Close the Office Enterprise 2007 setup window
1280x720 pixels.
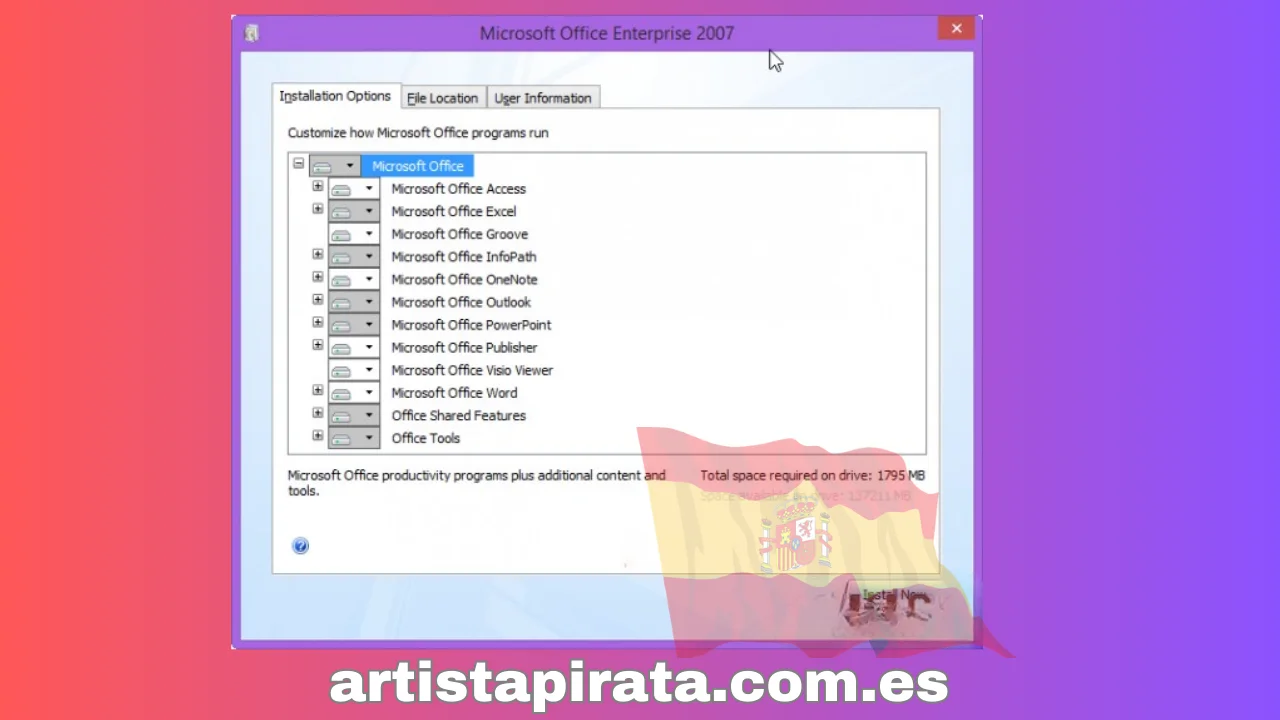(x=956, y=28)
